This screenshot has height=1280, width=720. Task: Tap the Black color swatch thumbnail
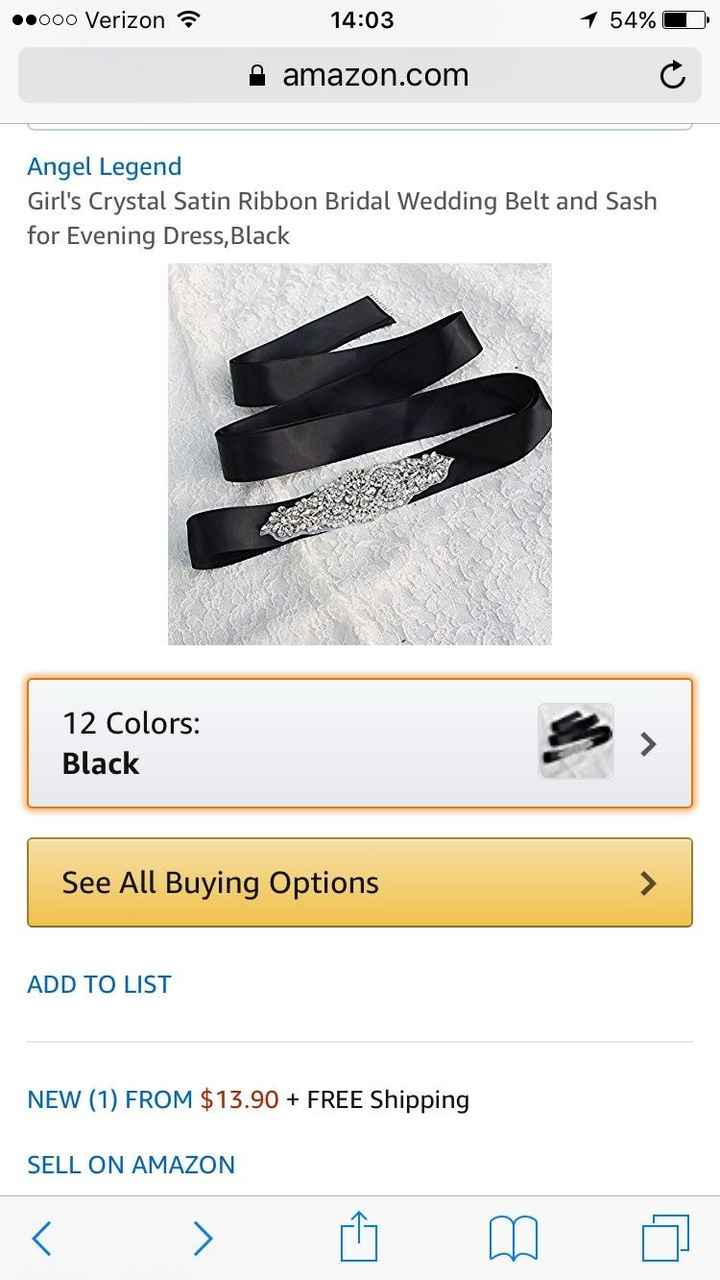tap(575, 744)
